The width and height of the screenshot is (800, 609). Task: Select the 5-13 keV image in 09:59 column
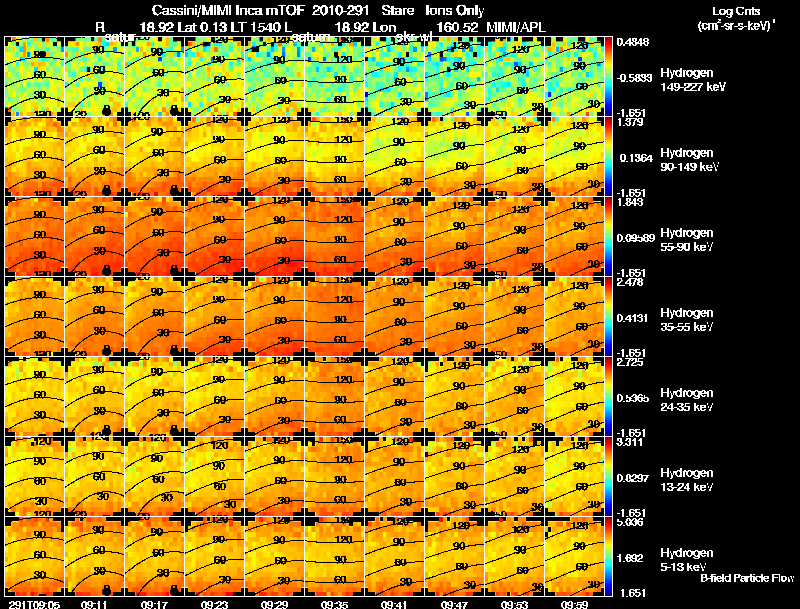[x=574, y=556]
